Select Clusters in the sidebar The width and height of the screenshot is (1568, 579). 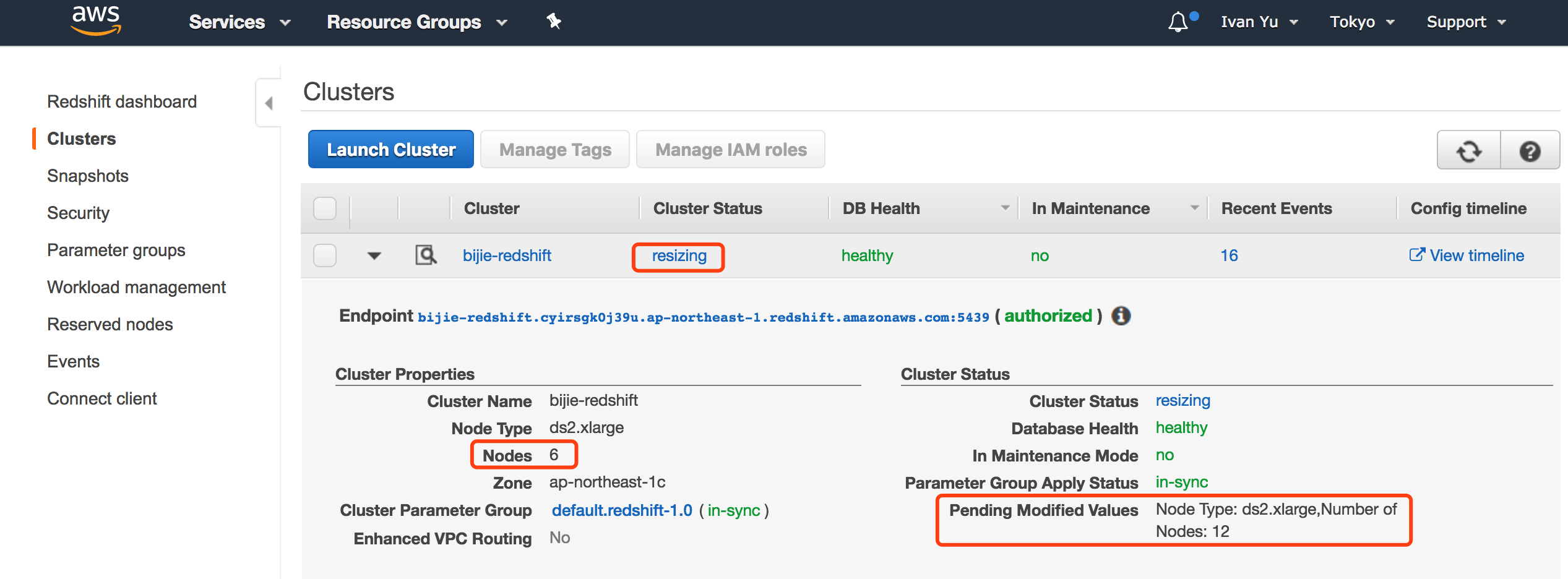click(82, 139)
